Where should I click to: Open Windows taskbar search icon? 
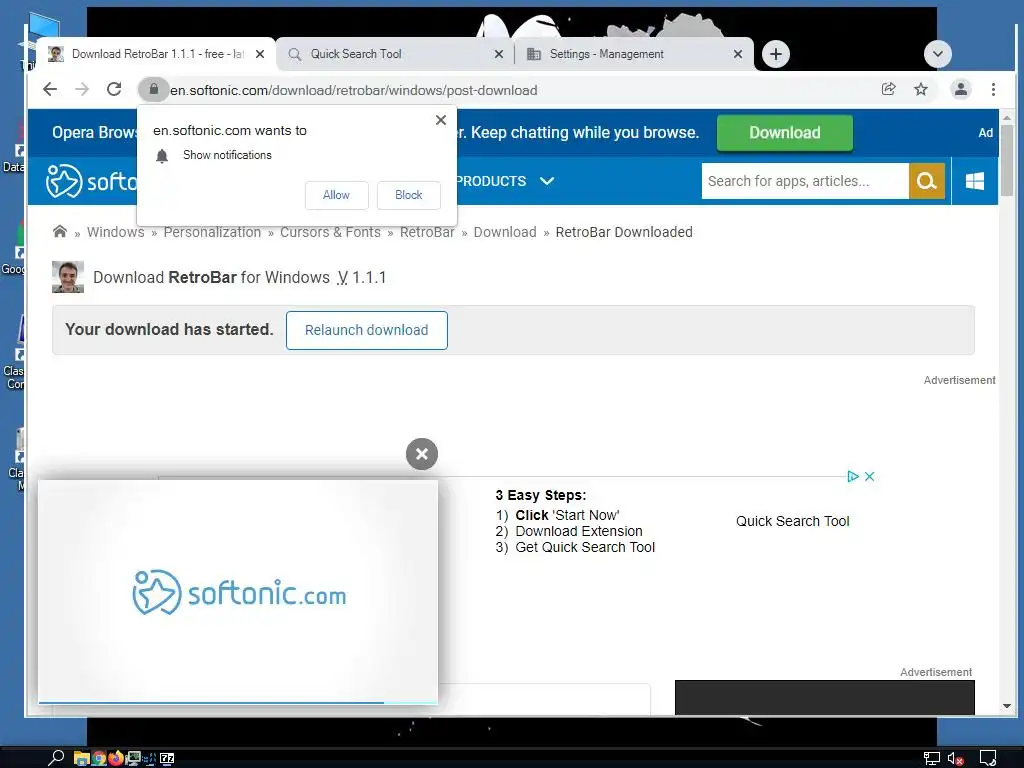click(56, 758)
